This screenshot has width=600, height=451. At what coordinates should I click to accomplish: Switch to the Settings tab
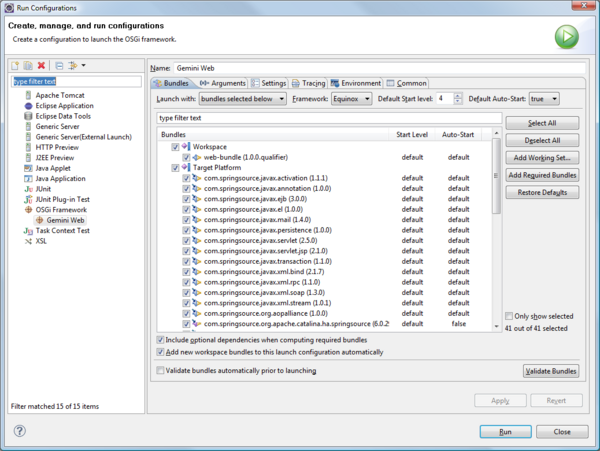[269, 83]
